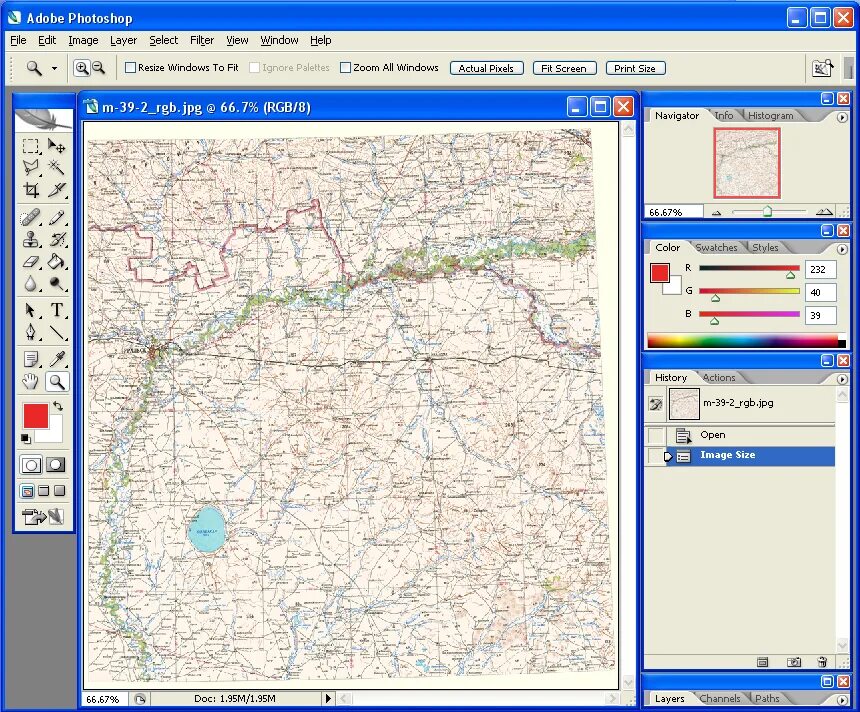Select the Blur tool
The image size is (860, 712).
pyautogui.click(x=31, y=284)
